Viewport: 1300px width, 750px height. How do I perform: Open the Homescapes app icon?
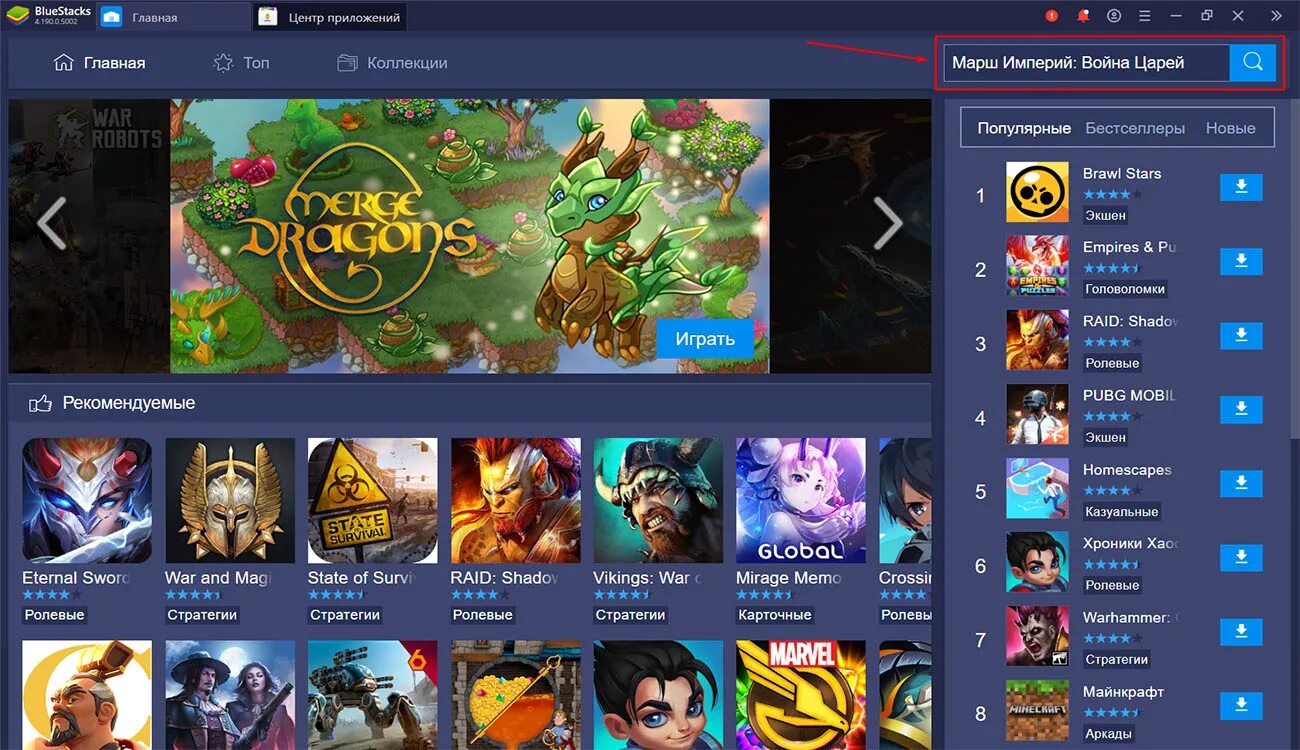pos(1037,488)
